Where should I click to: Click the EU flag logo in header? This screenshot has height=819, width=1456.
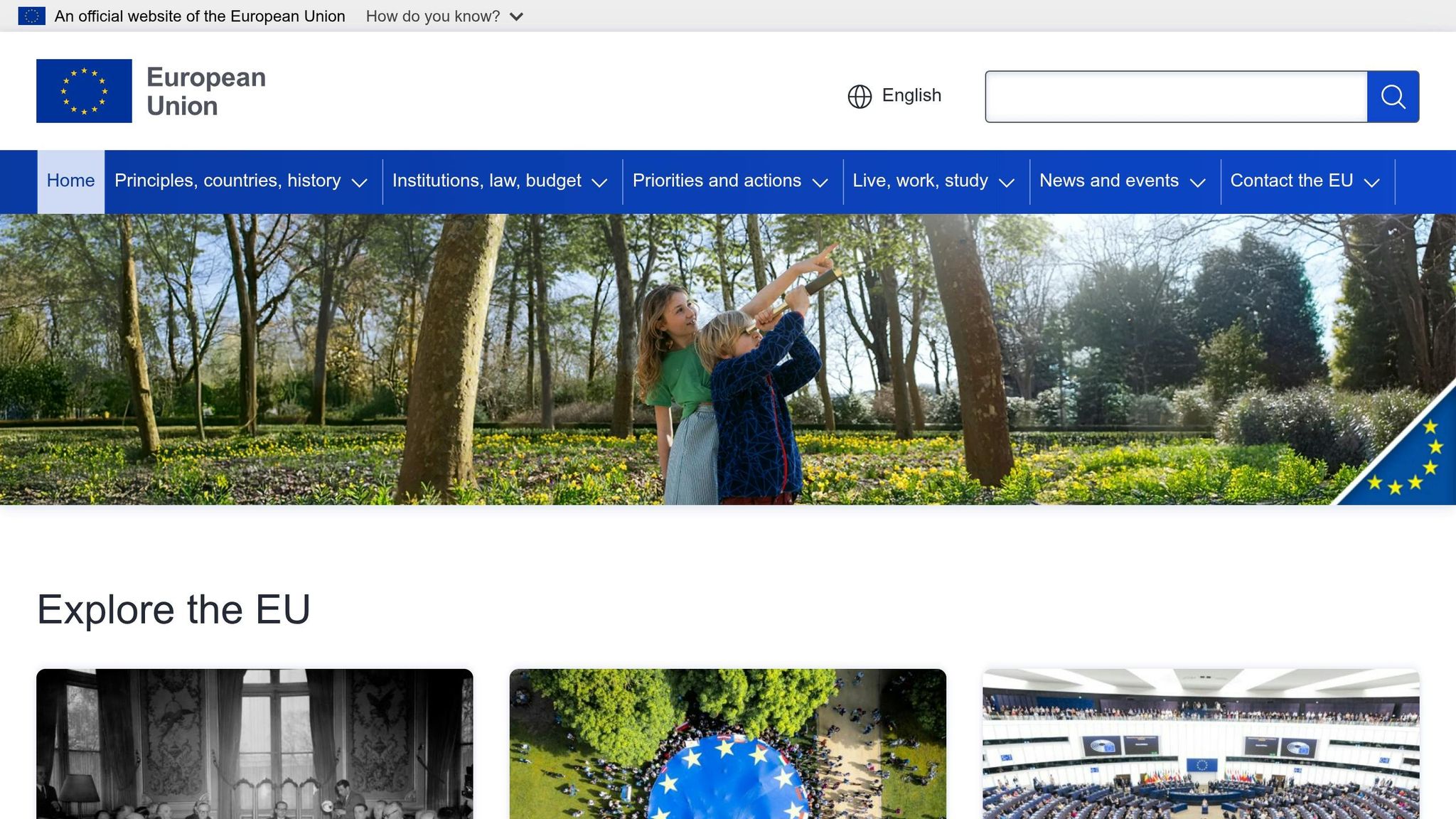(84, 91)
